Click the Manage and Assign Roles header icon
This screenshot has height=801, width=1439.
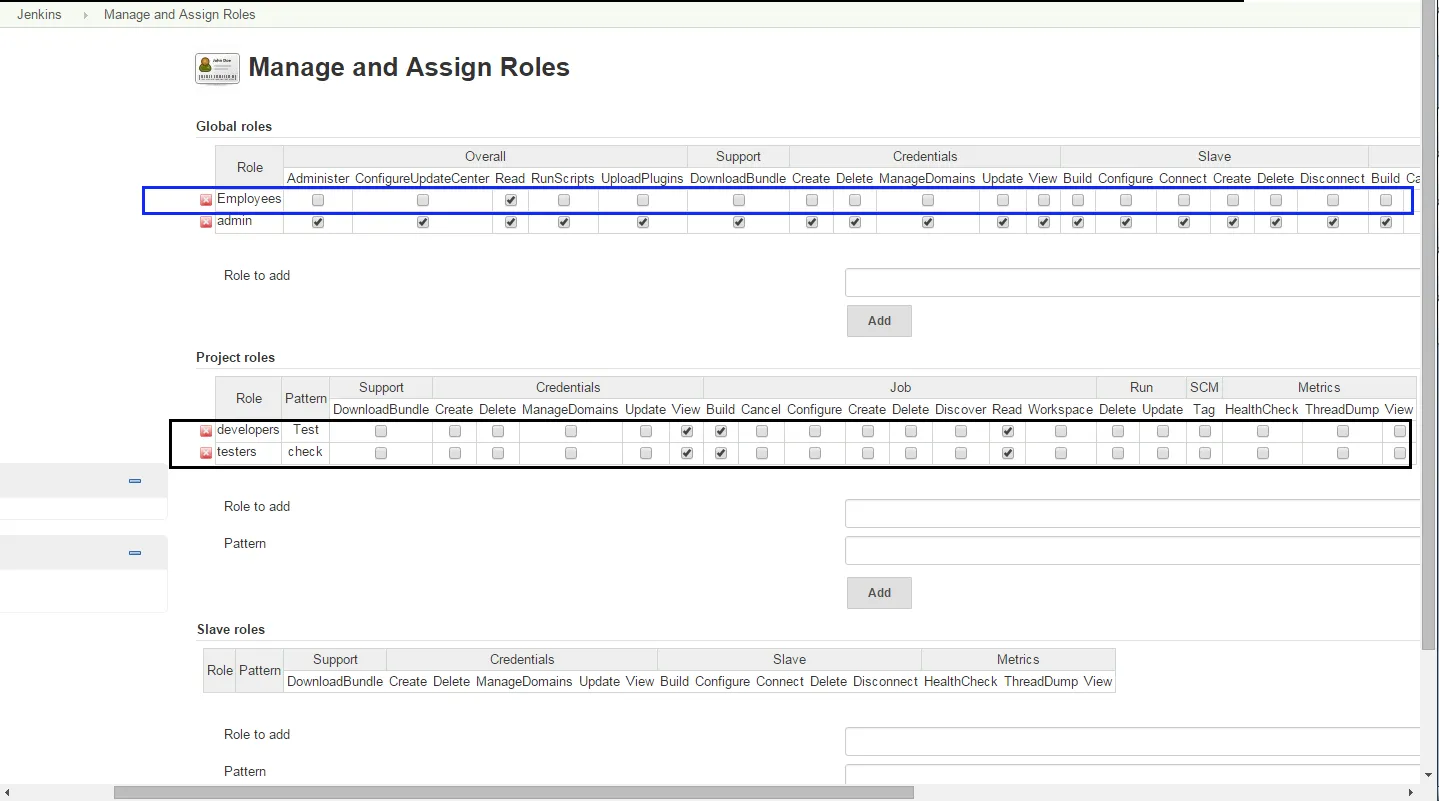(217, 69)
